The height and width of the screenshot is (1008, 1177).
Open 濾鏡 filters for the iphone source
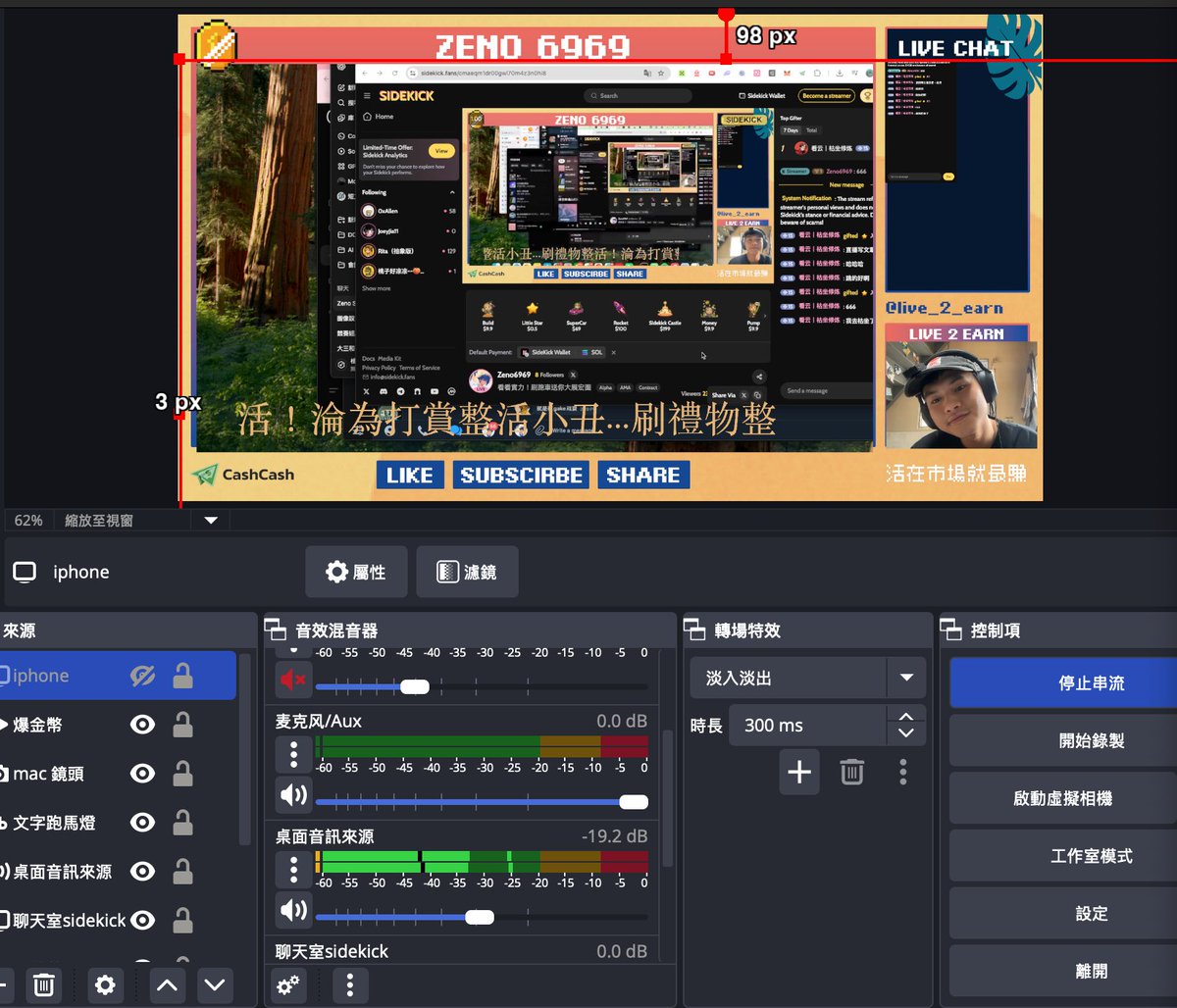coord(467,572)
